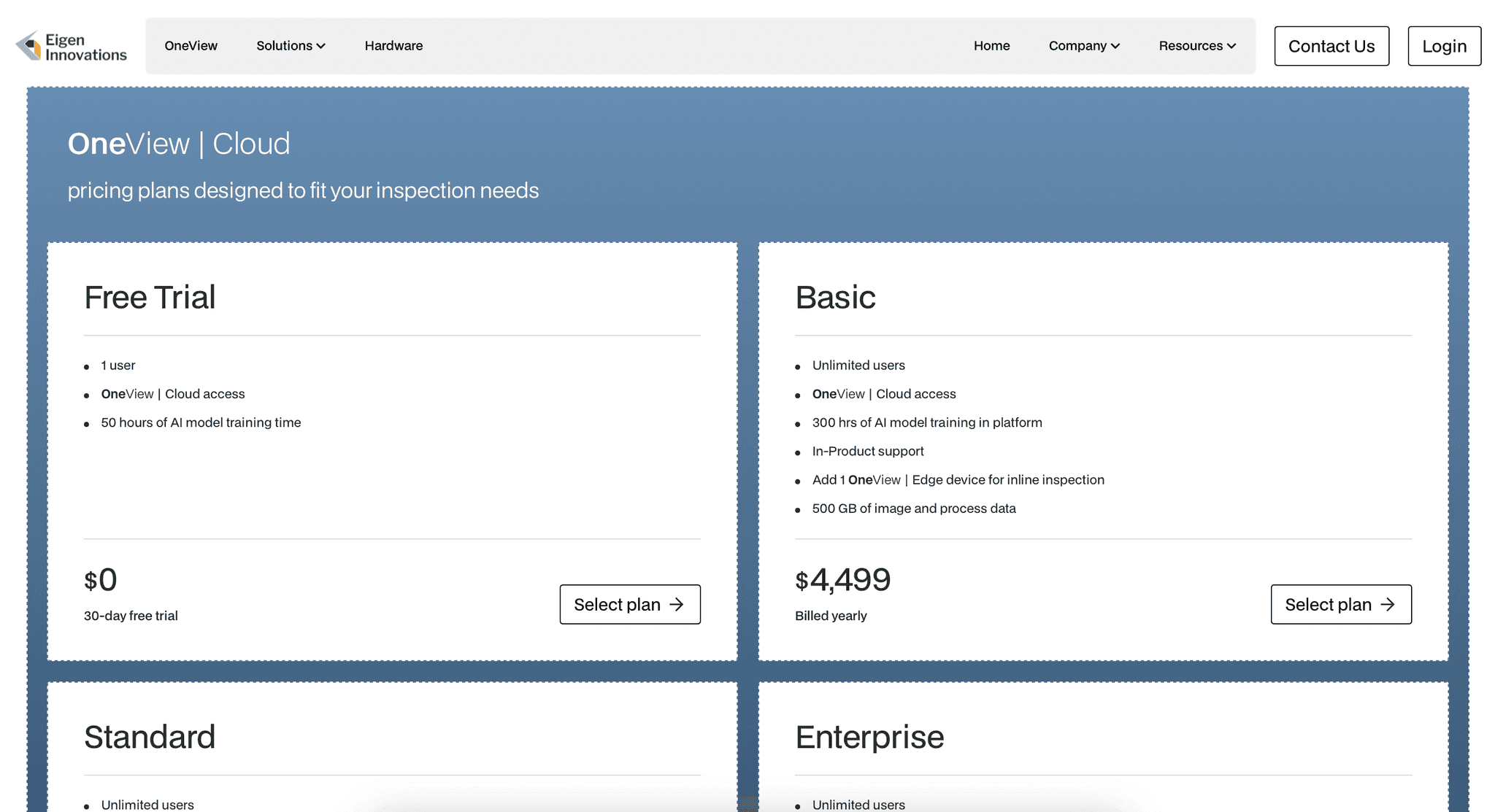Go to the Hardware menu item
The height and width of the screenshot is (812, 1495).
[x=393, y=46]
